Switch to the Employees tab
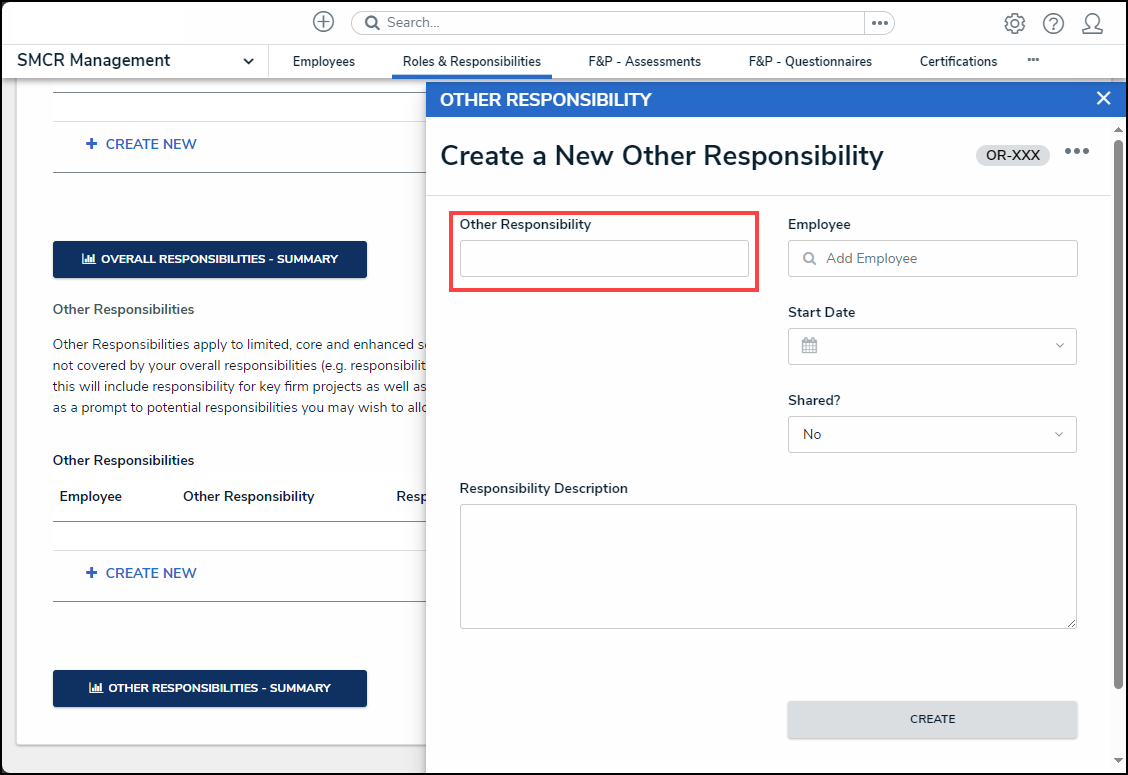 (x=323, y=61)
